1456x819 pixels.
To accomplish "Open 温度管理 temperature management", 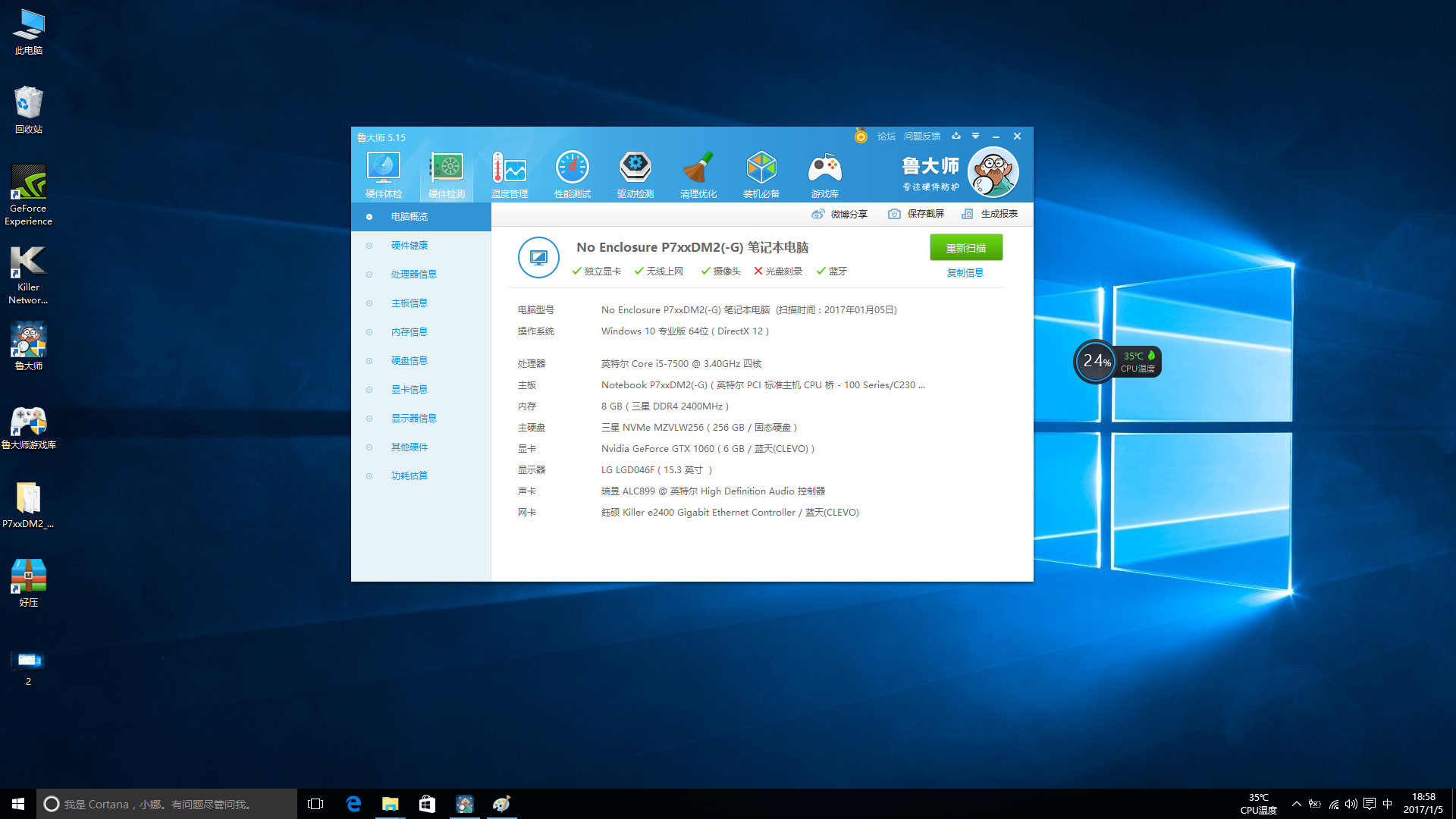I will click(510, 175).
